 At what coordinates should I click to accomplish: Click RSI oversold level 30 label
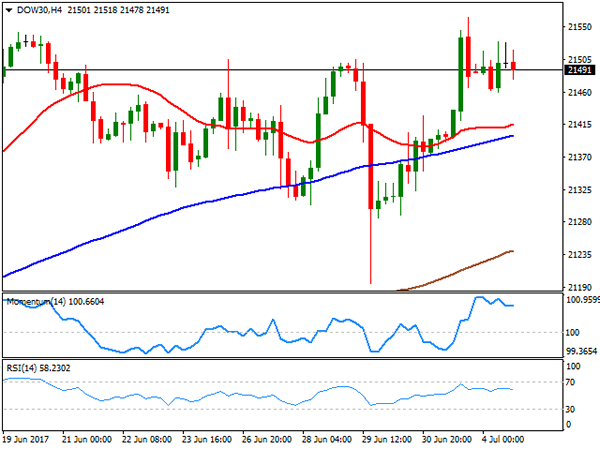pos(570,409)
